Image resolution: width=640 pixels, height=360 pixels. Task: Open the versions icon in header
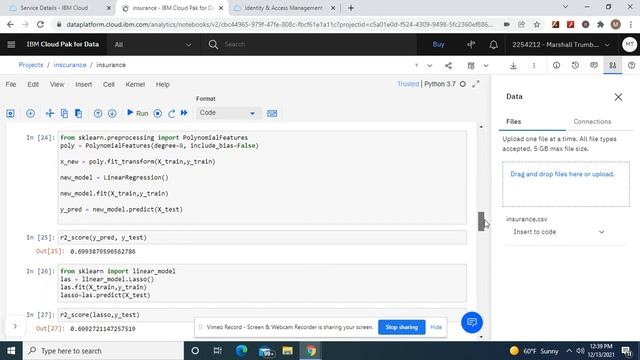(x=471, y=65)
